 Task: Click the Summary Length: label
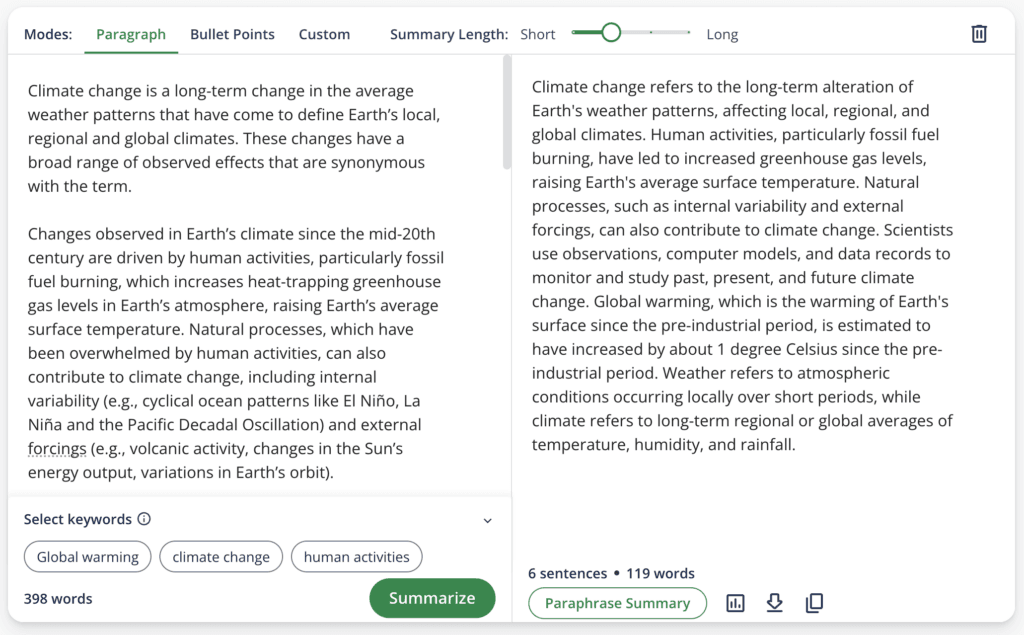click(x=449, y=34)
